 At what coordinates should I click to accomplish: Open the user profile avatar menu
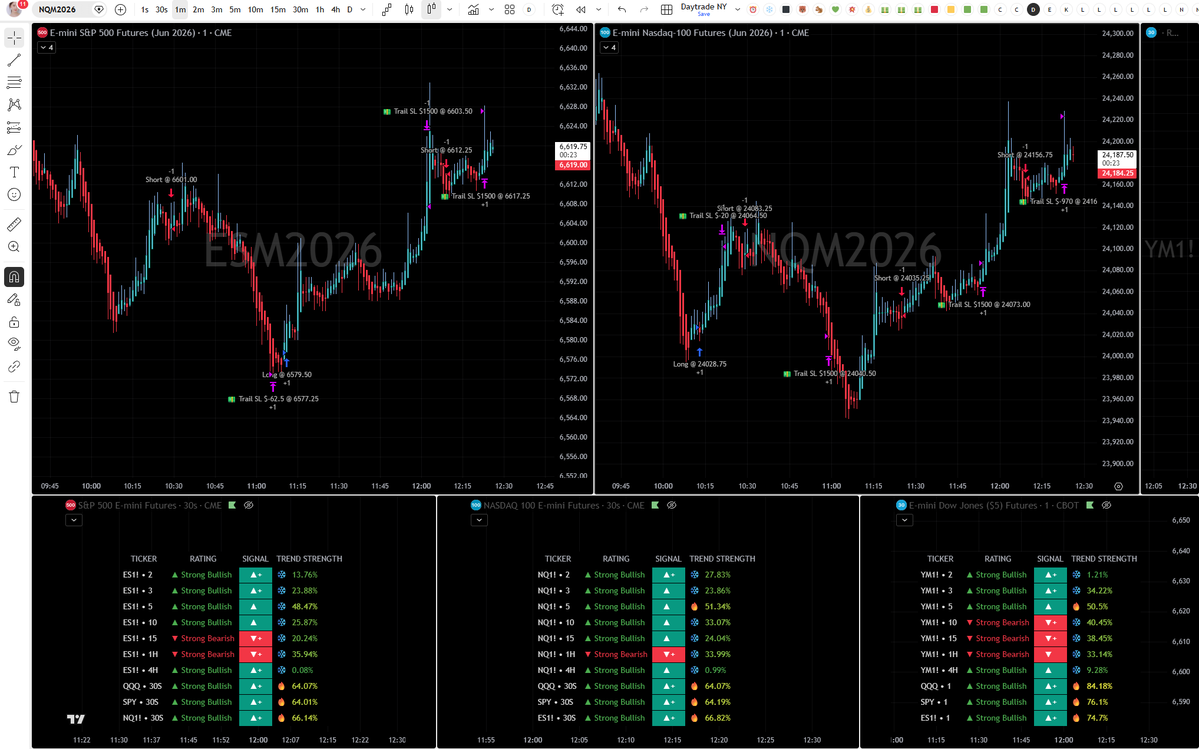coord(15,9)
